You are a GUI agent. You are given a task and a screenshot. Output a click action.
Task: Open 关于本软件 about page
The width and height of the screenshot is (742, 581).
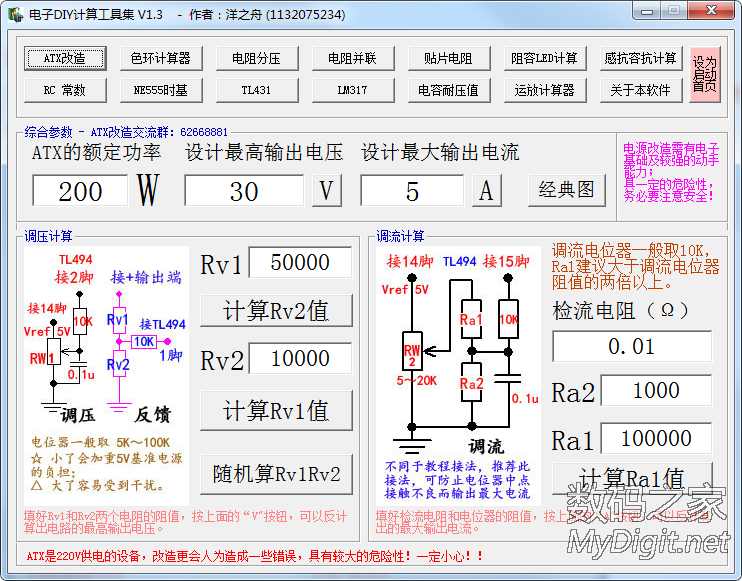(641, 90)
